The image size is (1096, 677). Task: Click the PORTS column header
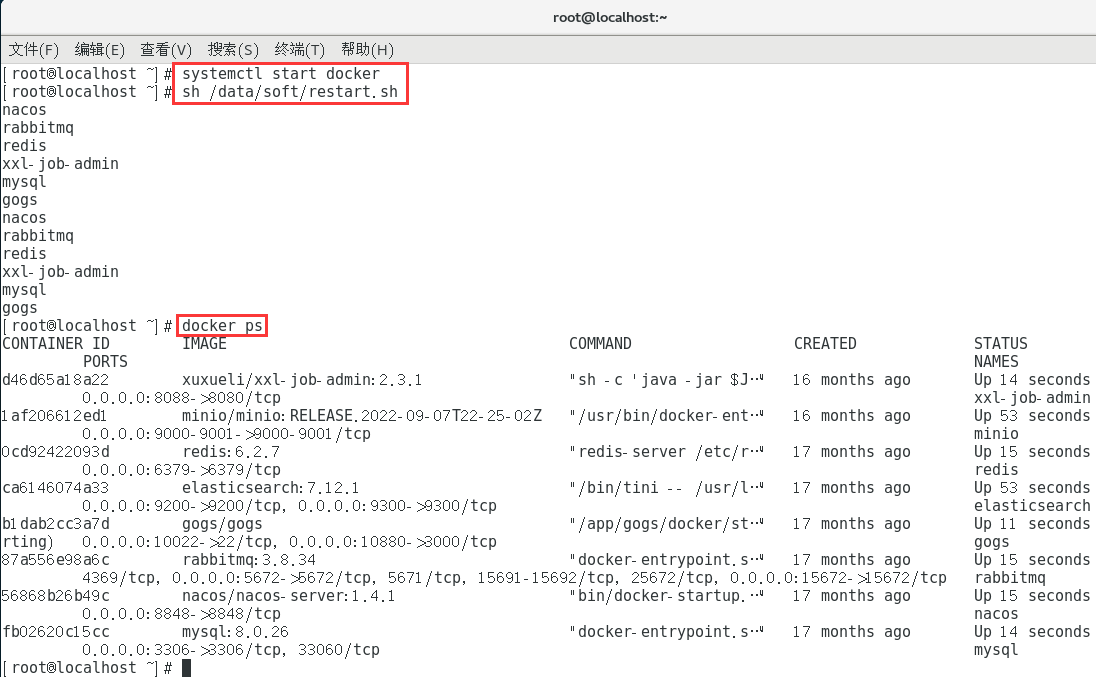[x=106, y=362]
